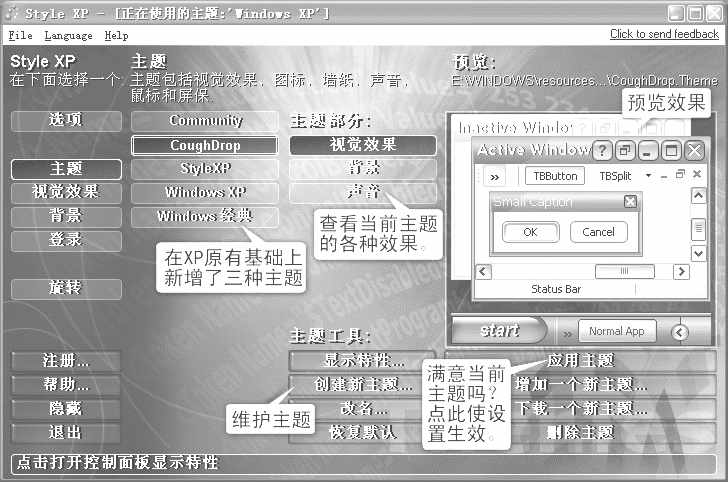Click the Style XP title bar icon

pos(13,13)
